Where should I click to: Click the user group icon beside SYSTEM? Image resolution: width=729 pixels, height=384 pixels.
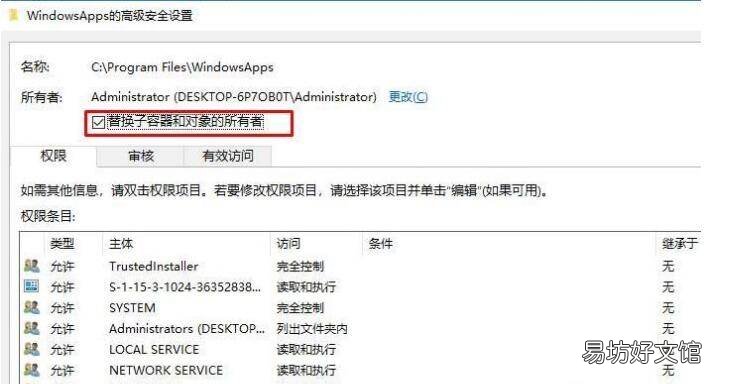[32, 307]
